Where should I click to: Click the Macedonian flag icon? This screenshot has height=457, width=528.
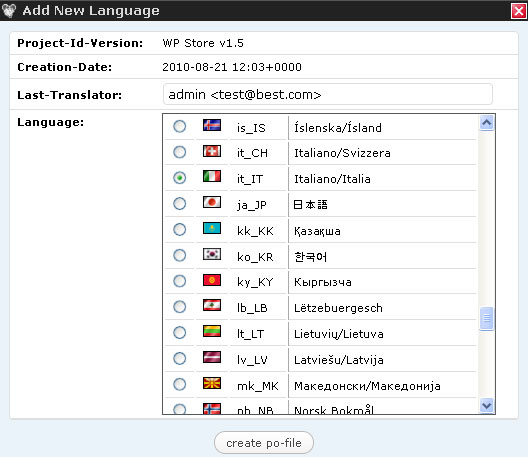(x=212, y=383)
